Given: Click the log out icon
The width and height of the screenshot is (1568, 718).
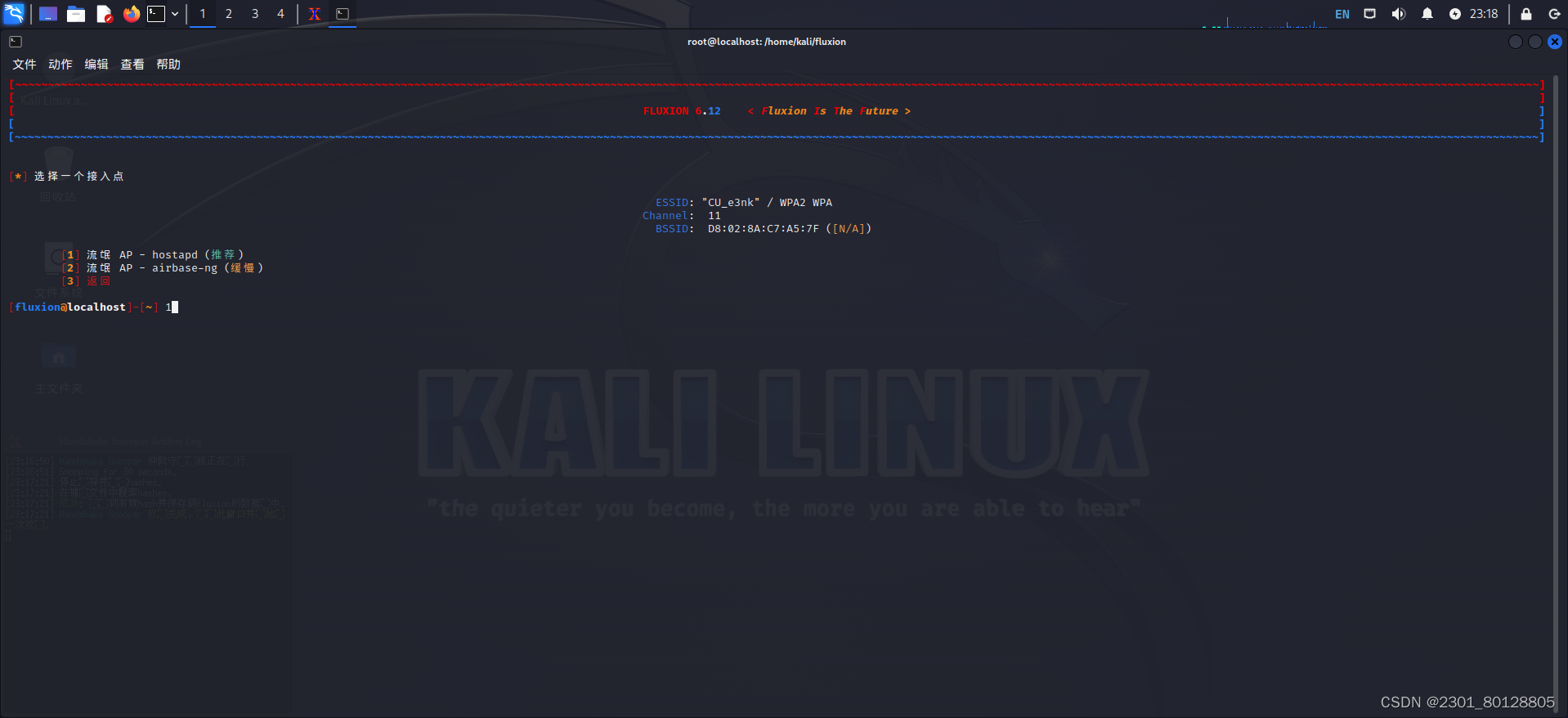Looking at the screenshot, I should [1554, 14].
